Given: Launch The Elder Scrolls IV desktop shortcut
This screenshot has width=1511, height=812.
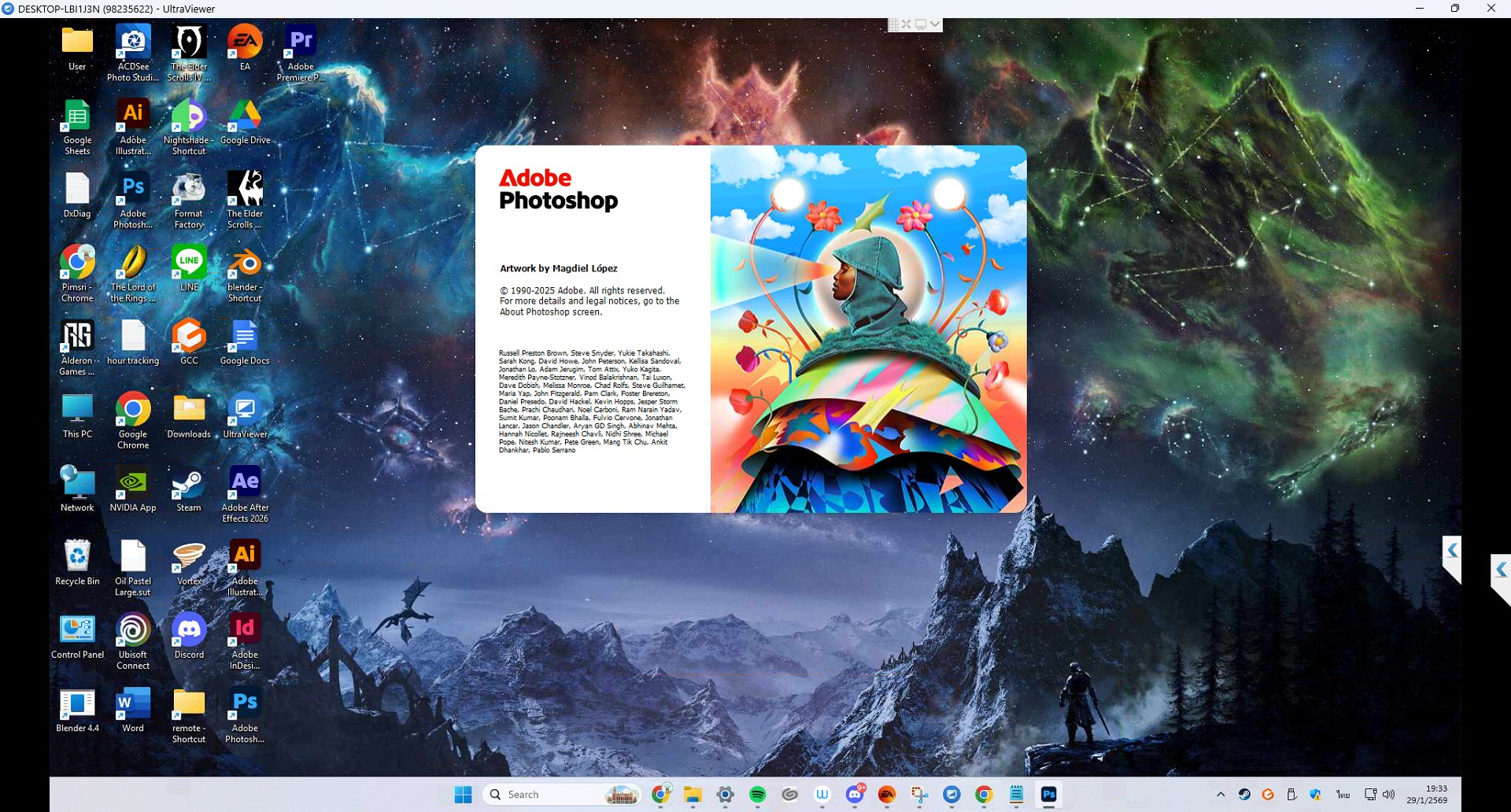Looking at the screenshot, I should tap(189, 53).
